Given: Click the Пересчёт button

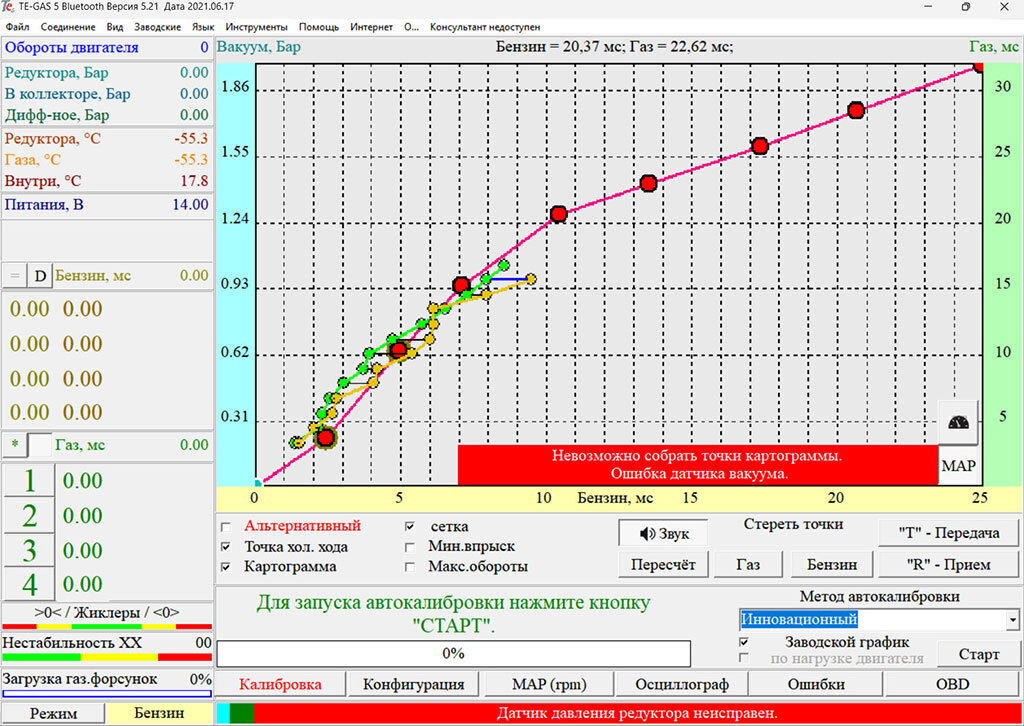Looking at the screenshot, I should coord(664,565).
